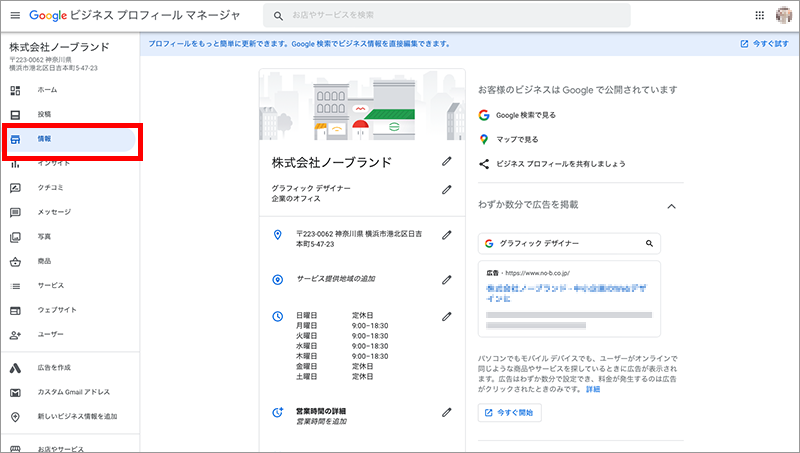Select 情報 in the sidebar
The image size is (800, 453).
[x=70, y=139]
